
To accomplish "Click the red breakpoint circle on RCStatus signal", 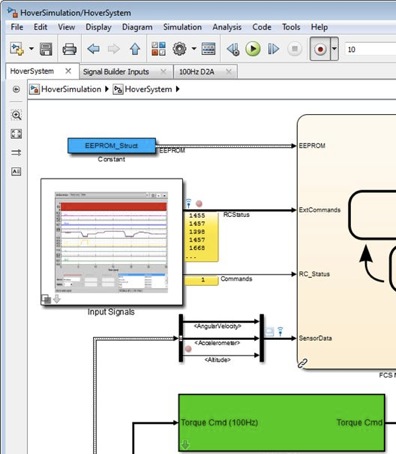I will 199,203.
